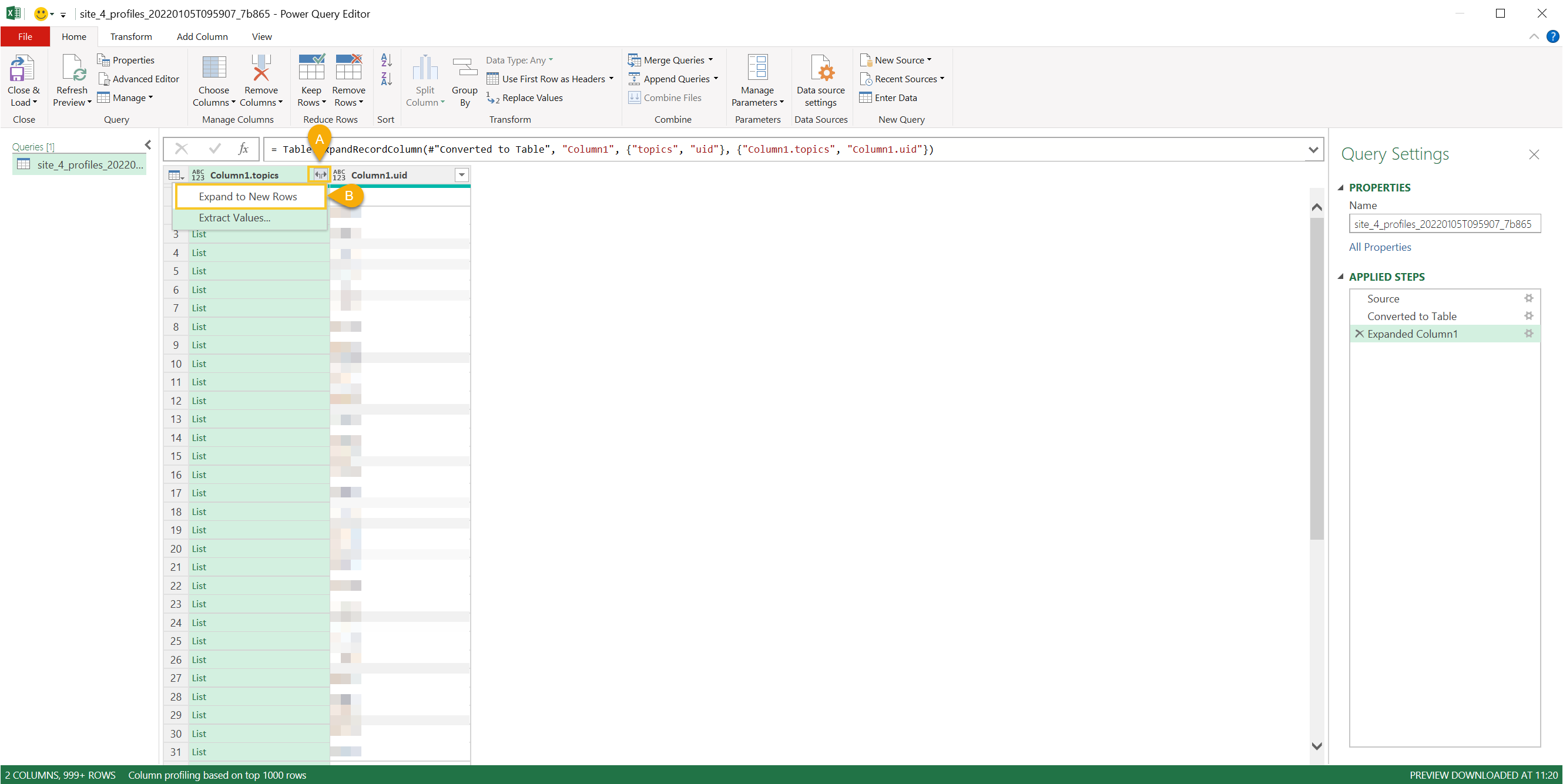
Task: Click the Choose Columns icon
Action: 213,69
